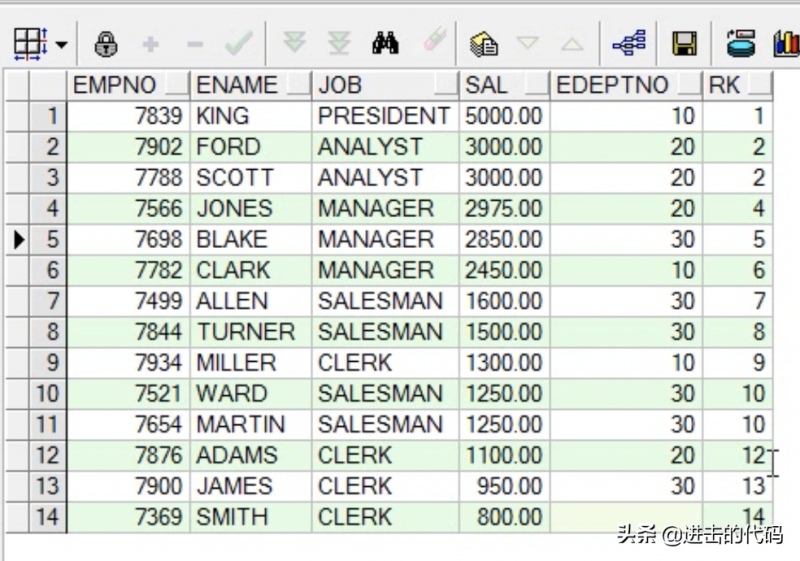Viewport: 800px width, 561px height.
Task: Select row number 5 header
Action: pos(48,239)
